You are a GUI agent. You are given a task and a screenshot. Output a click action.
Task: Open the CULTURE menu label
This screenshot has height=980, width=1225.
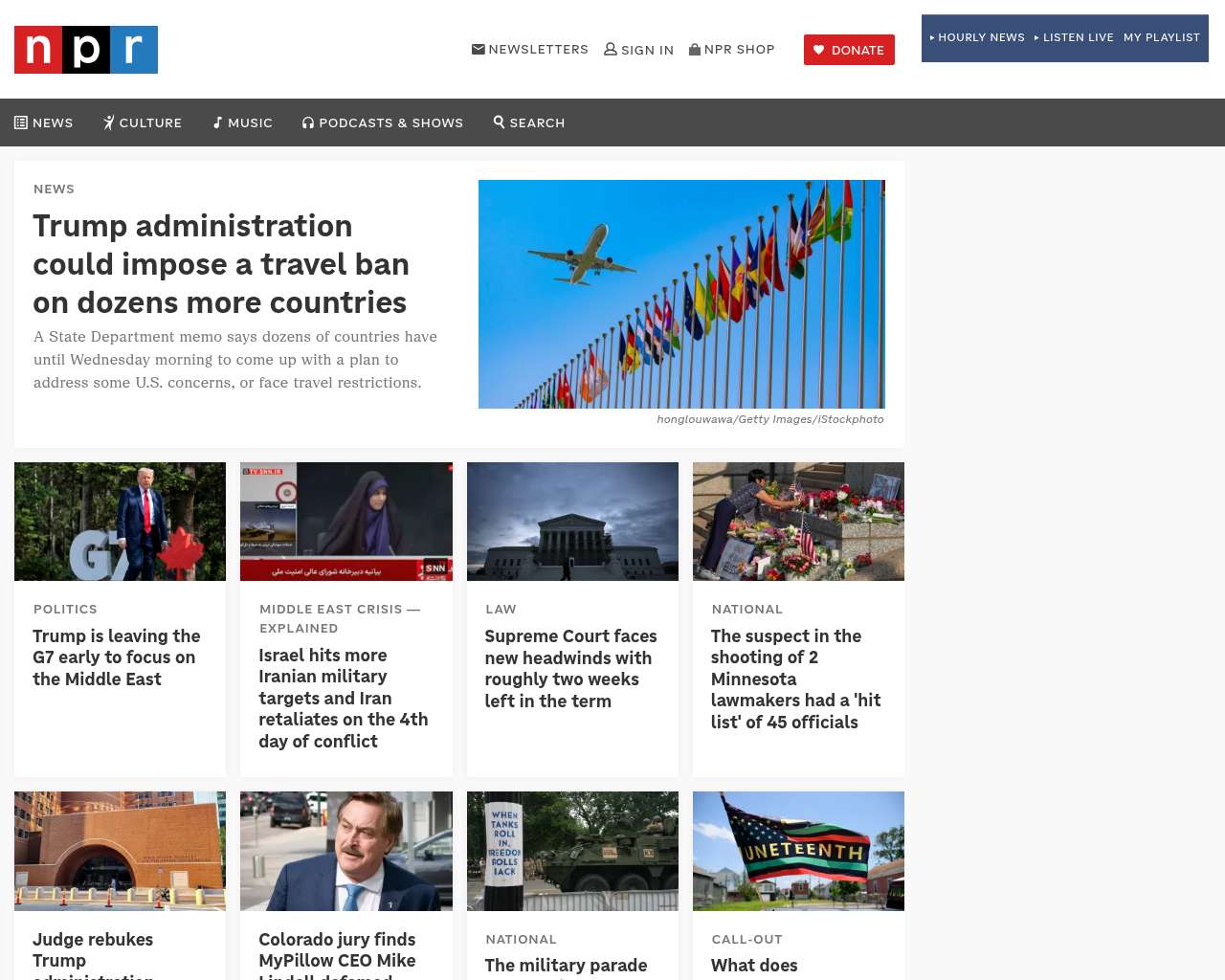(150, 122)
